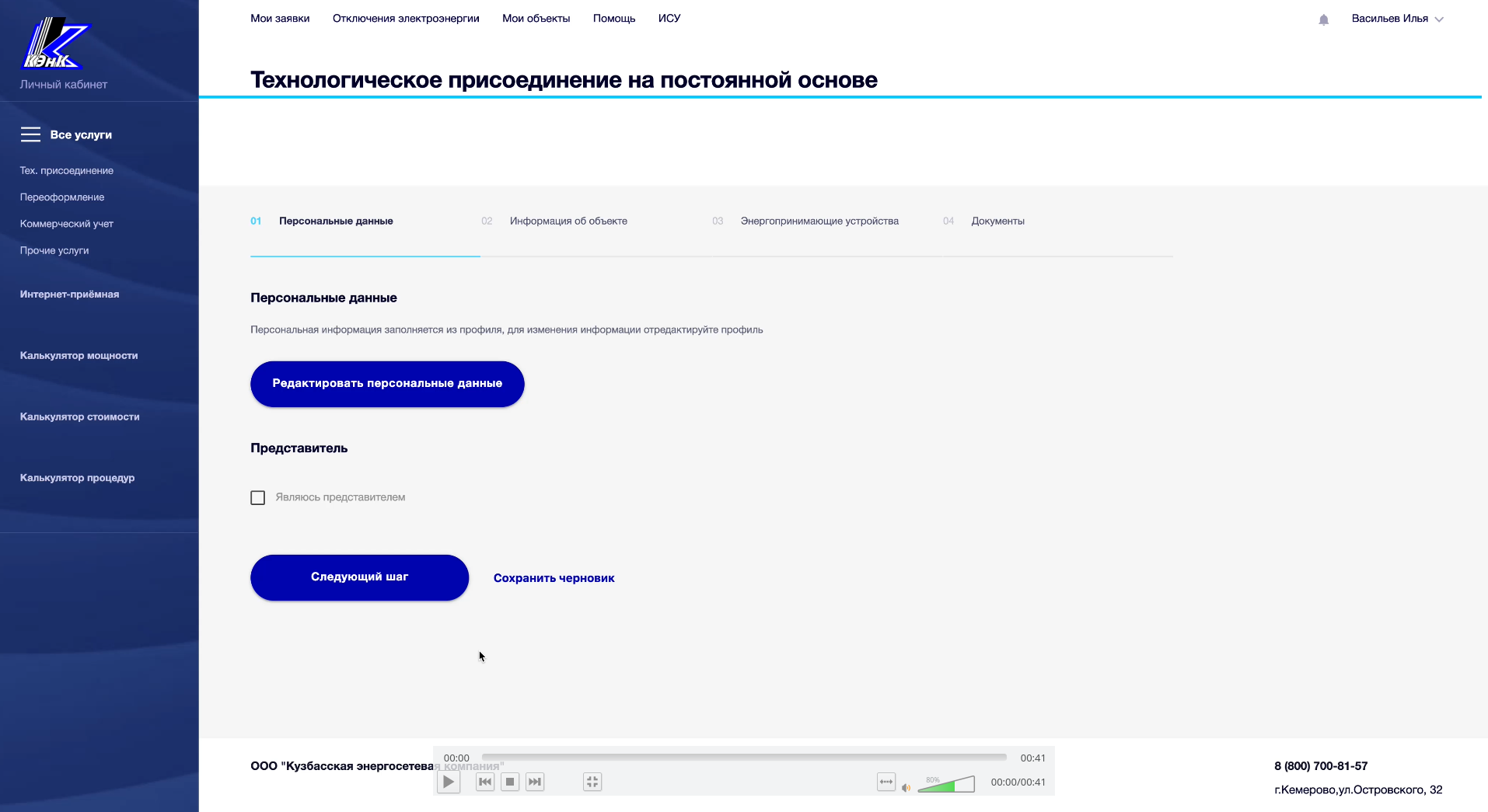Screen dimensions: 1488x812
Task: Open 'Мои объекты' section
Action: tap(536, 19)
